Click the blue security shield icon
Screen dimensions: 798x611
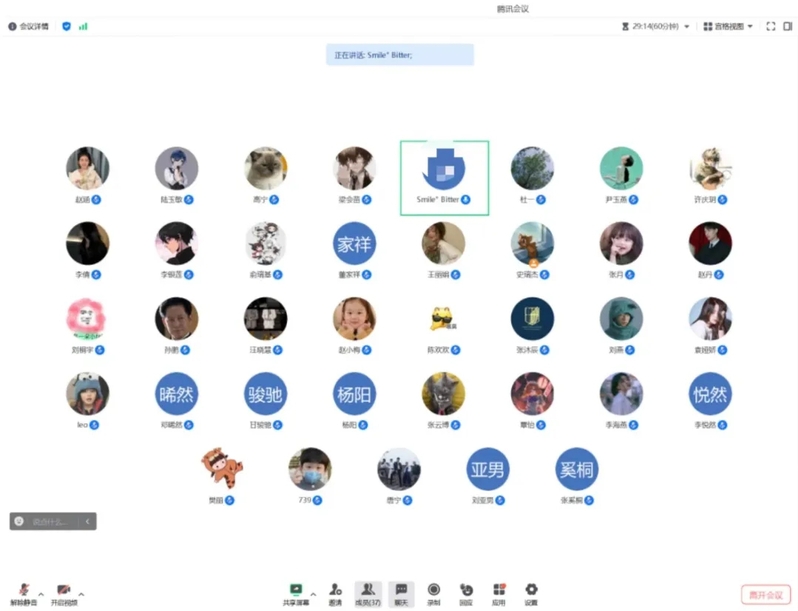67,27
